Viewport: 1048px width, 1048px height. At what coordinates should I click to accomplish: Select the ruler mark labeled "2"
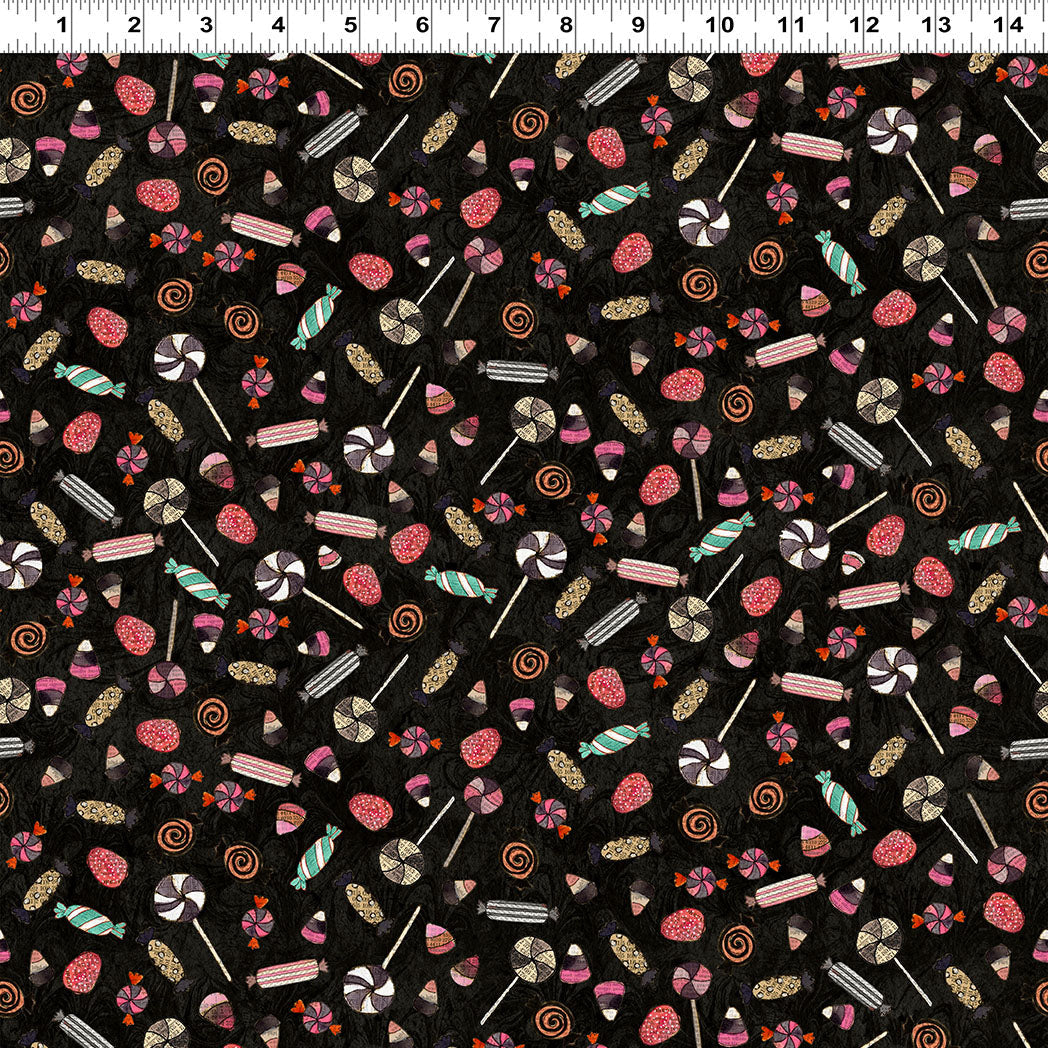(x=134, y=25)
